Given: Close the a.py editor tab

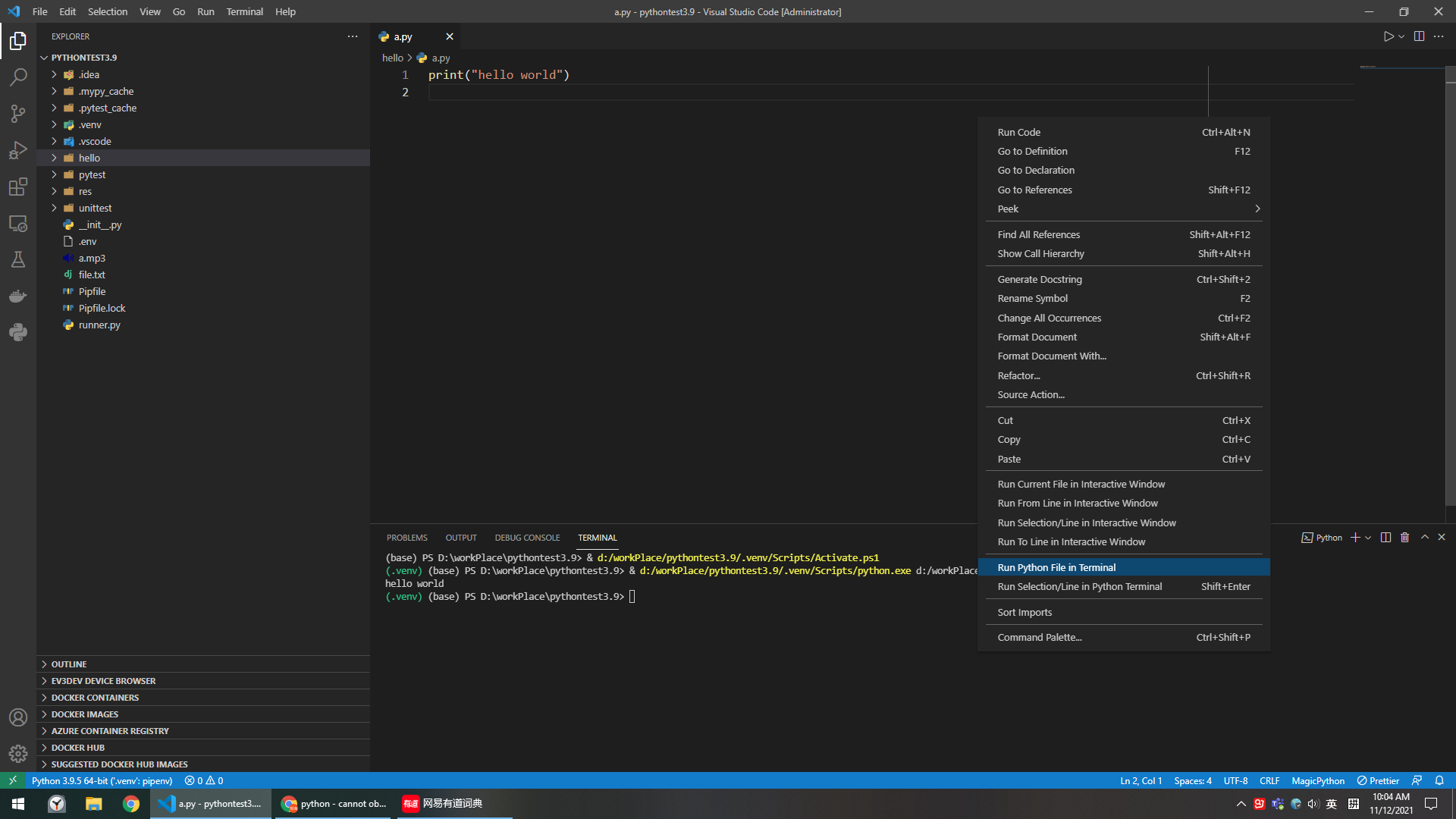Looking at the screenshot, I should (450, 36).
